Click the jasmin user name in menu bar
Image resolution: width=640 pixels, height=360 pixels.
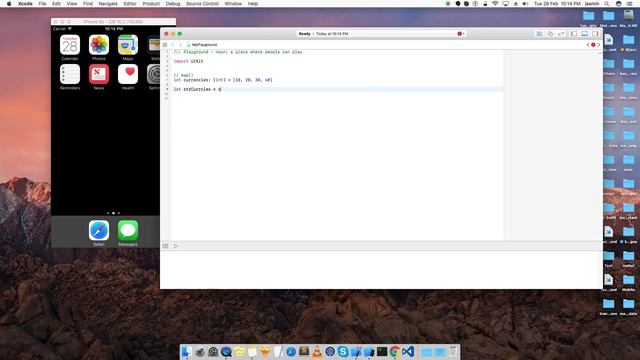[592, 4]
